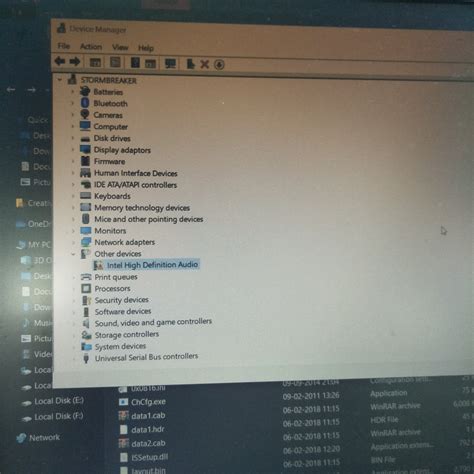The width and height of the screenshot is (474, 474).
Task: Select the Processors category label
Action: (x=112, y=288)
